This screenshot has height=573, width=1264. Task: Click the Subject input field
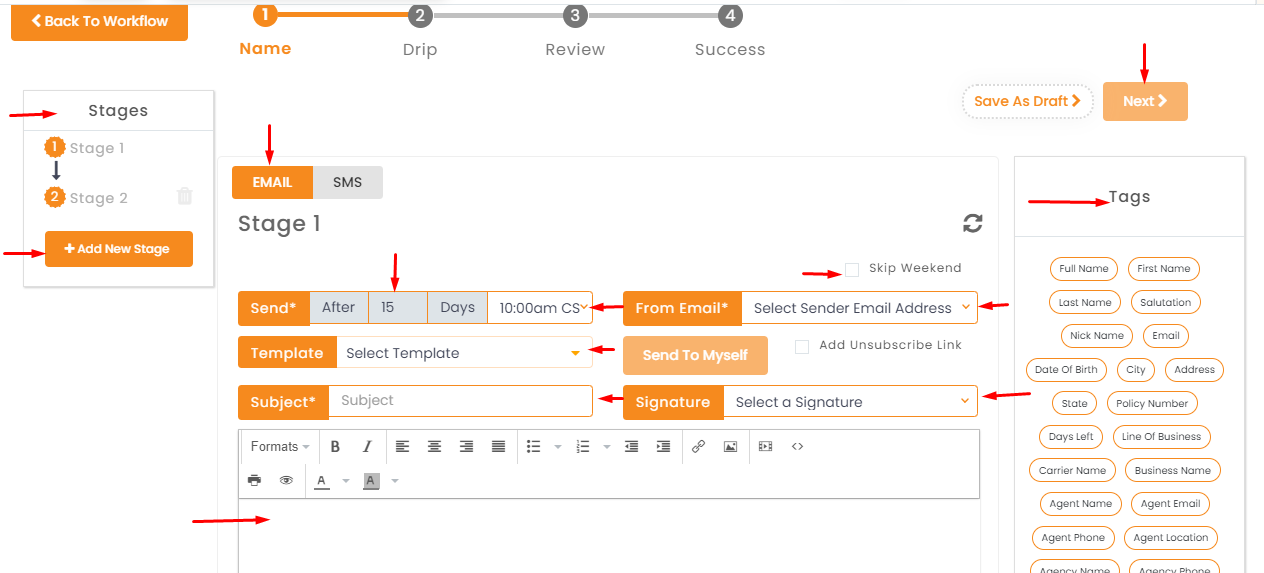pos(460,401)
